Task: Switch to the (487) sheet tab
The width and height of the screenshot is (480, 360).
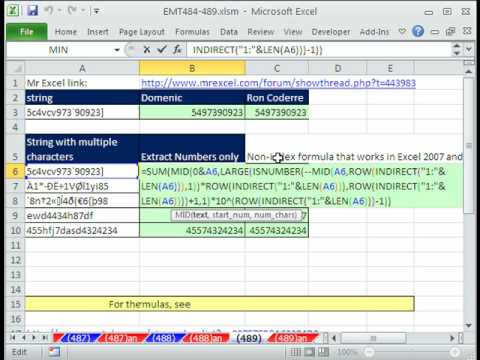Action: [78, 338]
